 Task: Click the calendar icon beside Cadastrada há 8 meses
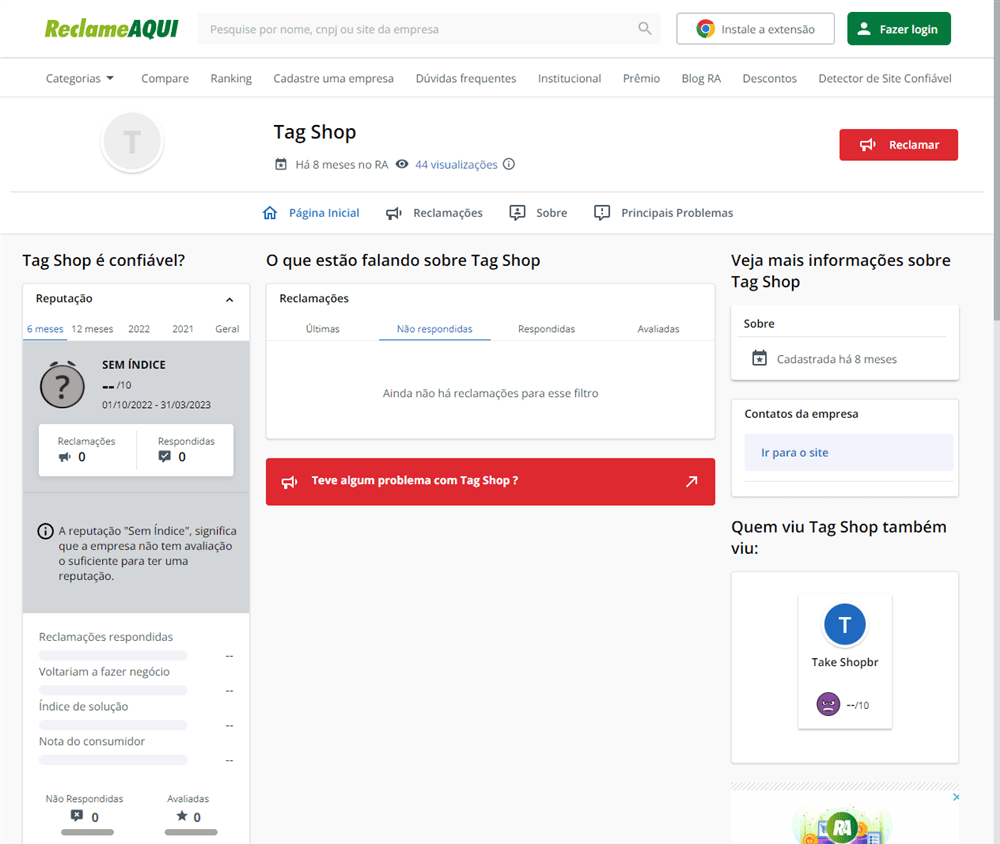coord(760,359)
